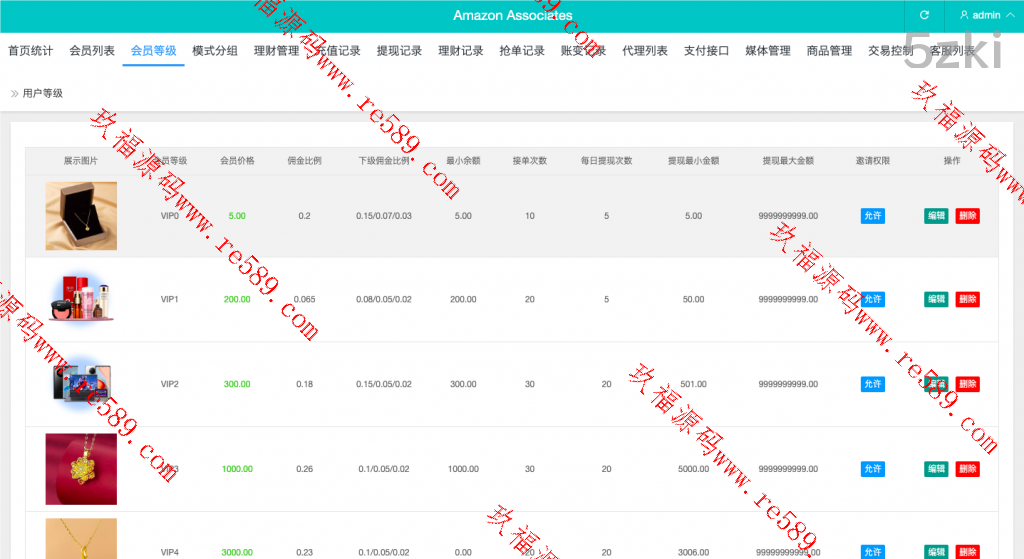The image size is (1024, 559).
Task: Click the refresh icon in top bar
Action: 924,15
